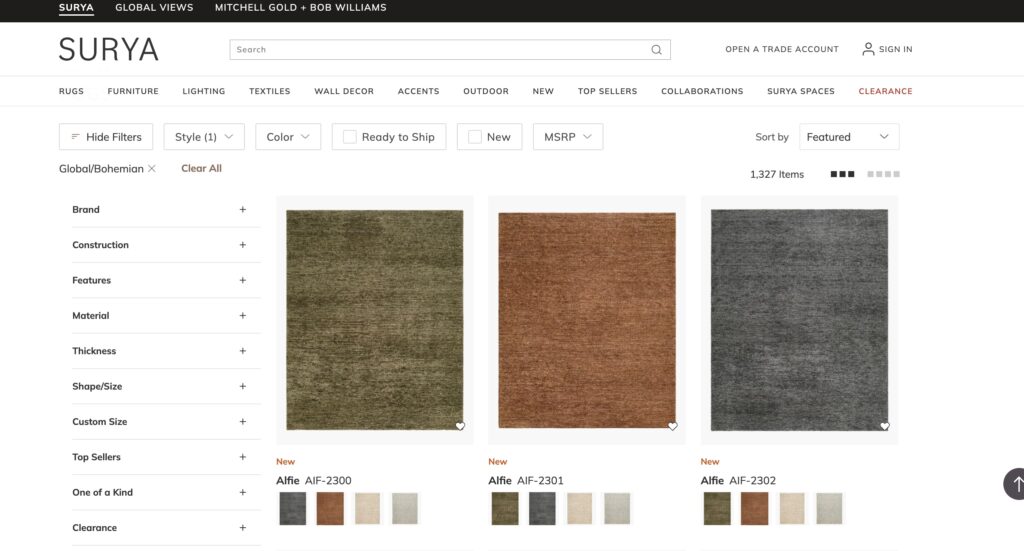Switch to Mitchell Gold + Bob Williams tab
The image size is (1024, 551).
tap(300, 8)
